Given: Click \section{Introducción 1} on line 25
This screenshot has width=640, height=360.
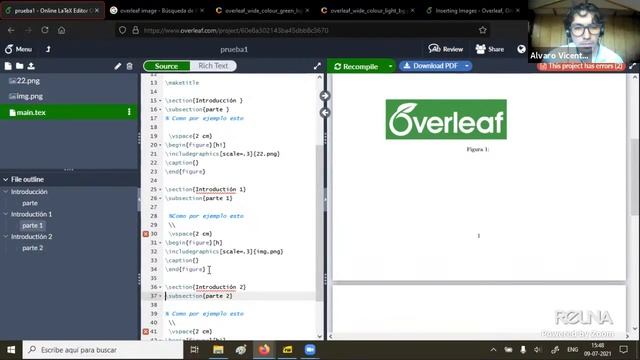Looking at the screenshot, I should pos(206,190).
